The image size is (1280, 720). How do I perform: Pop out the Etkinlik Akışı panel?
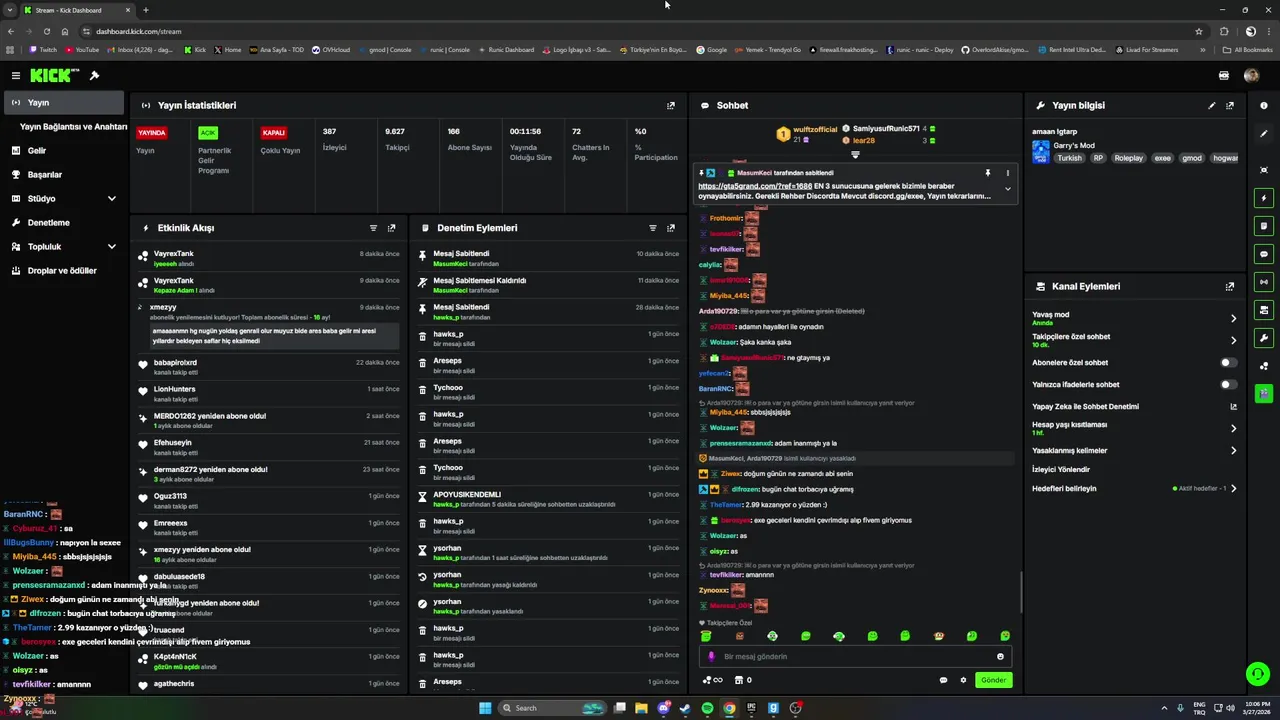pos(391,228)
